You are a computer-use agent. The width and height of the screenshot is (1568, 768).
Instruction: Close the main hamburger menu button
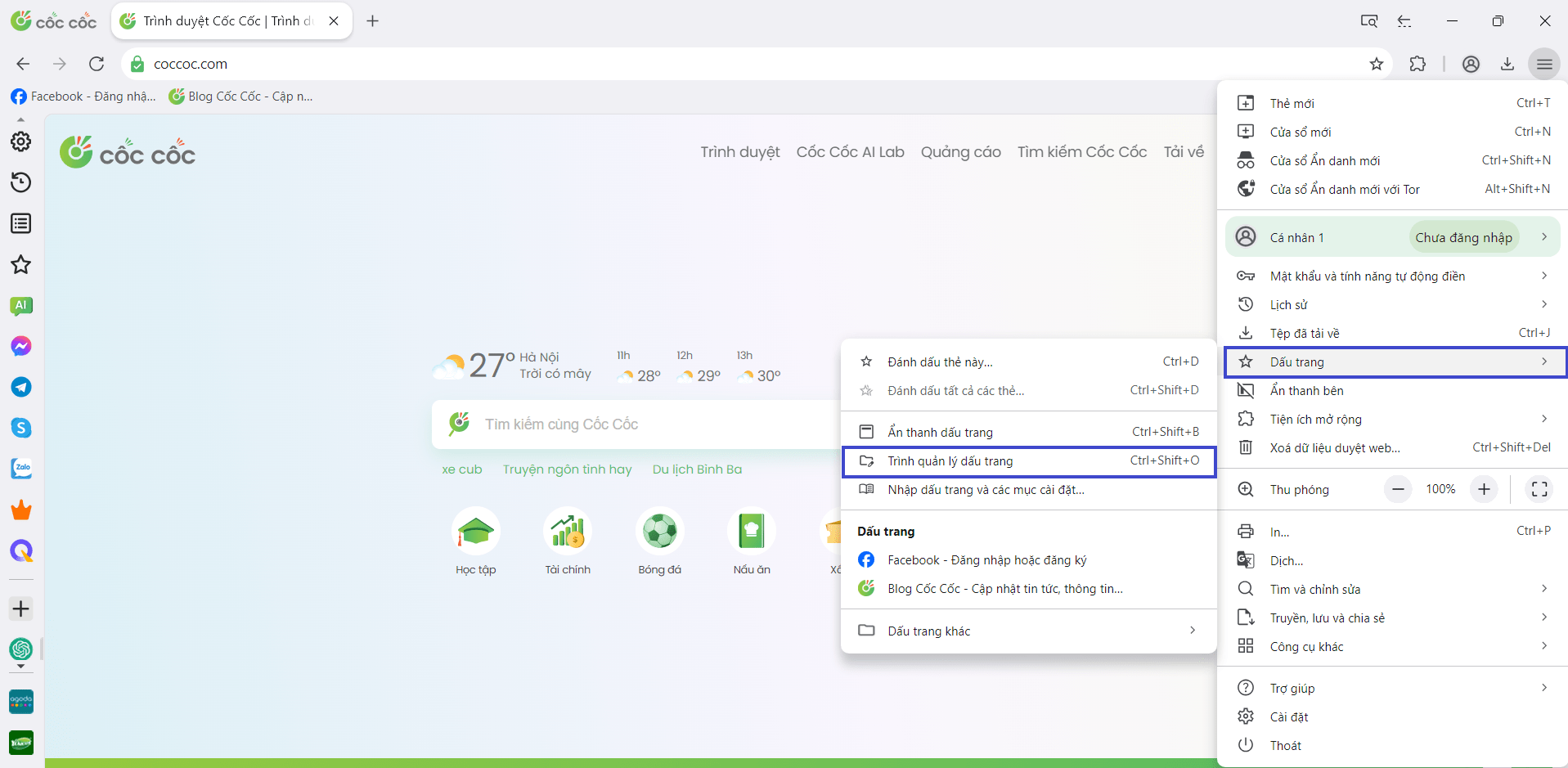point(1544,64)
